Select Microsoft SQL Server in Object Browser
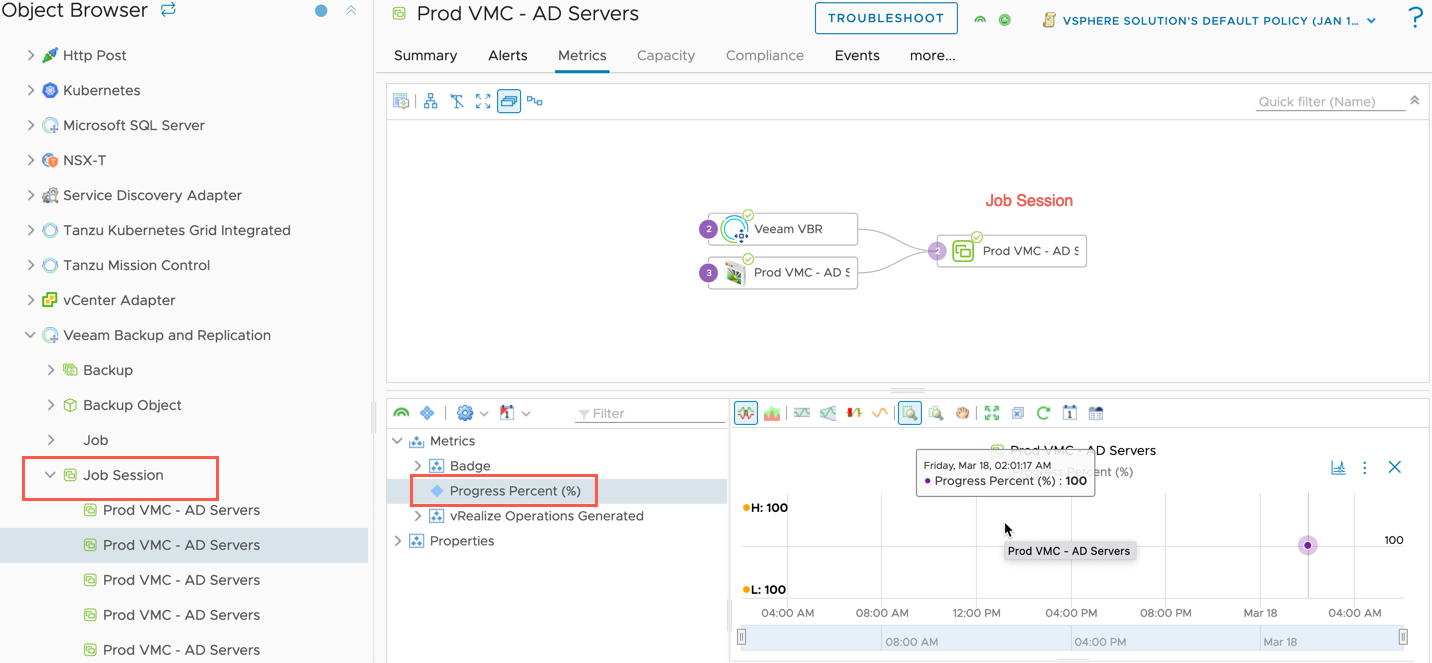This screenshot has width=1432, height=663. pyautogui.click(x=134, y=125)
